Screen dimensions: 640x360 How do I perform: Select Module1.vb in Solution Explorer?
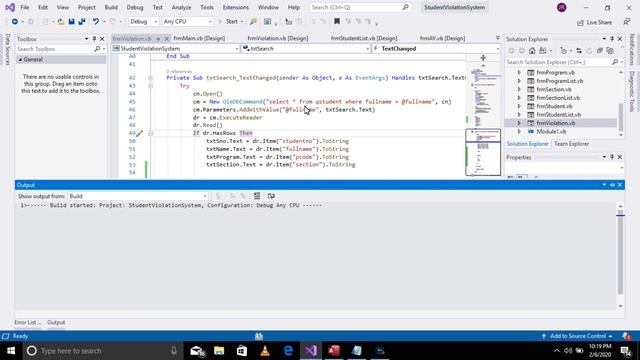tap(551, 131)
